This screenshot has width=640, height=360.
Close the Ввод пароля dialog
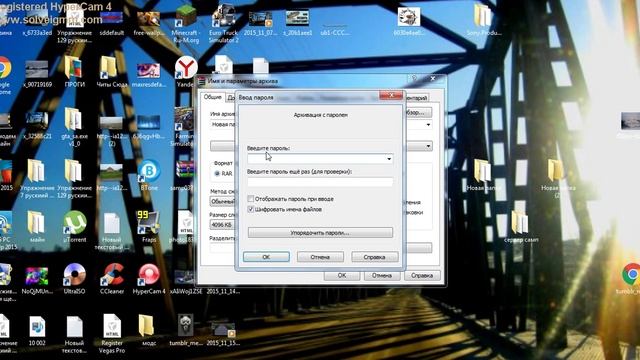coord(391,96)
